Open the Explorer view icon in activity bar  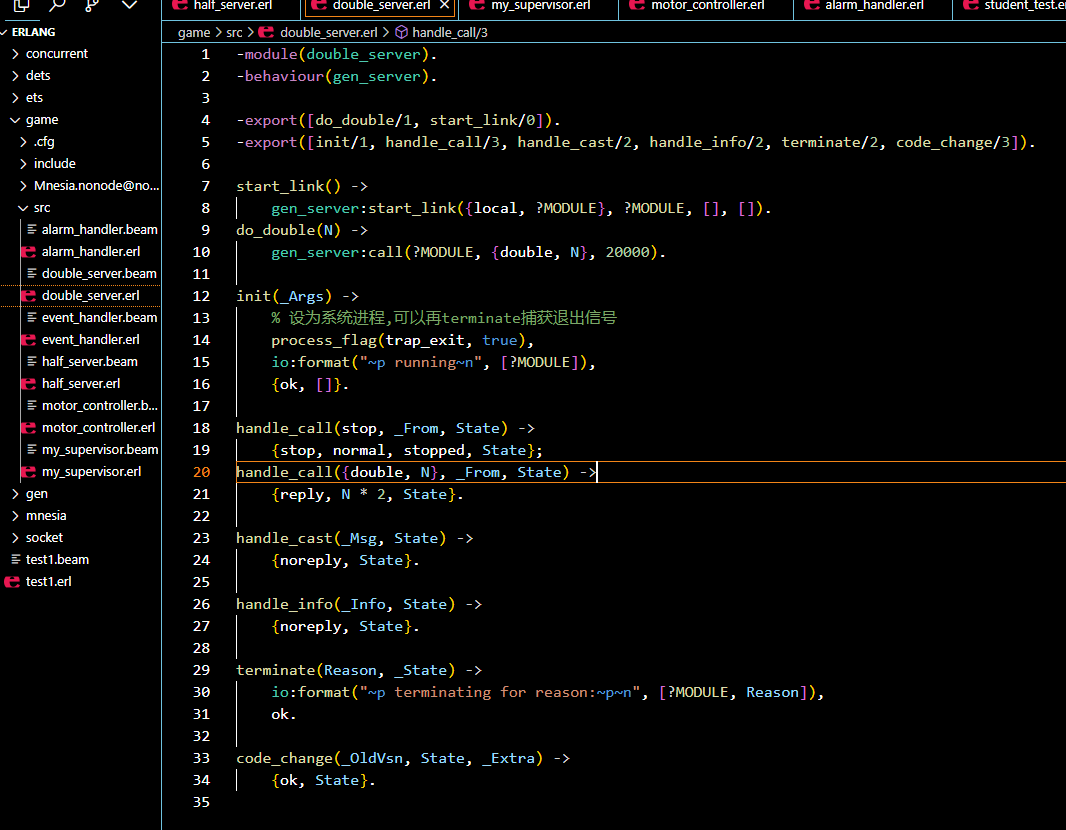pyautogui.click(x=22, y=5)
